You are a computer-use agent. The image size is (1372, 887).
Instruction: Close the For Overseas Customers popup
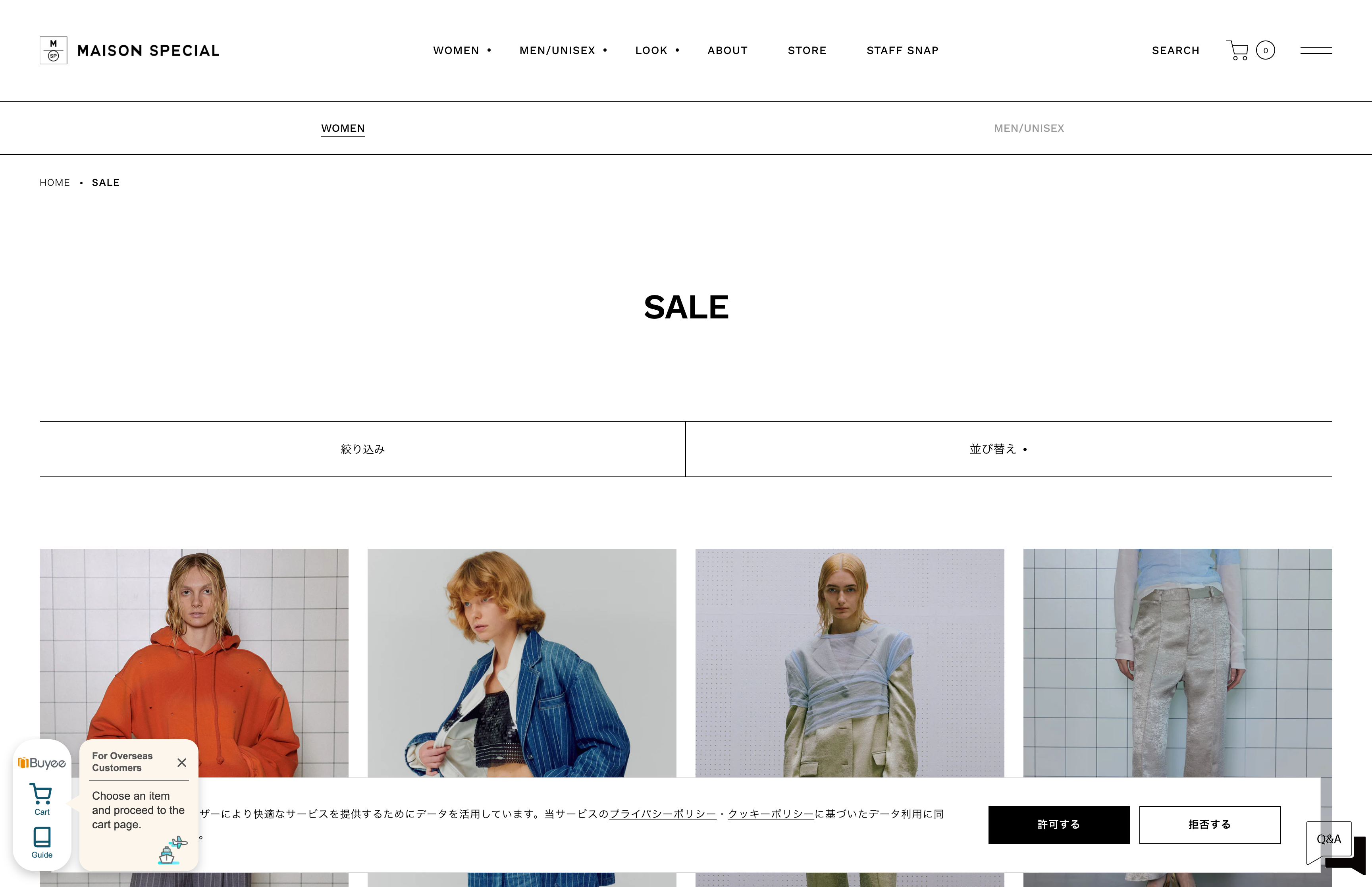(181, 763)
